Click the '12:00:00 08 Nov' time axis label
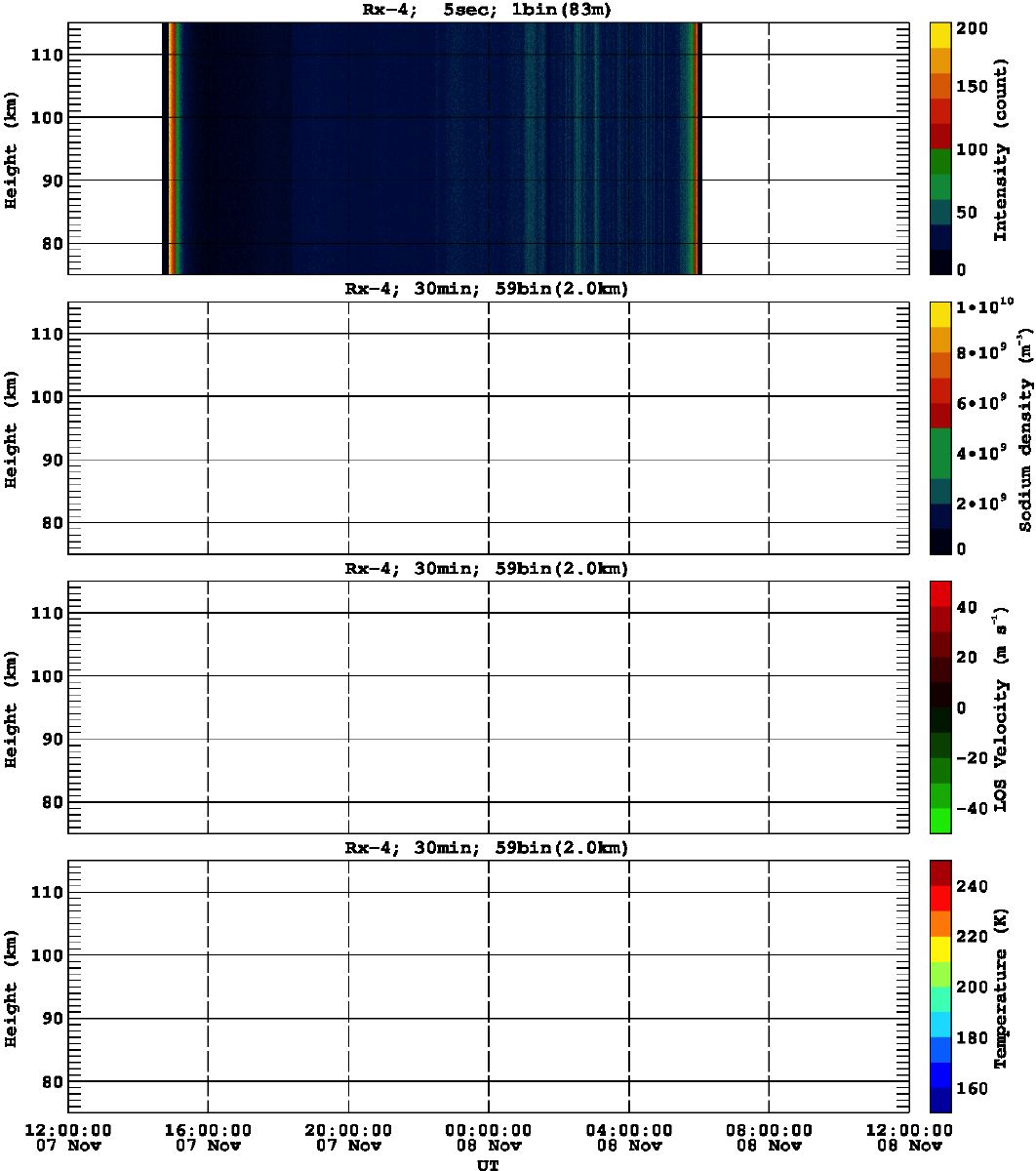This screenshot has height=1171, width=1036. [910, 1137]
